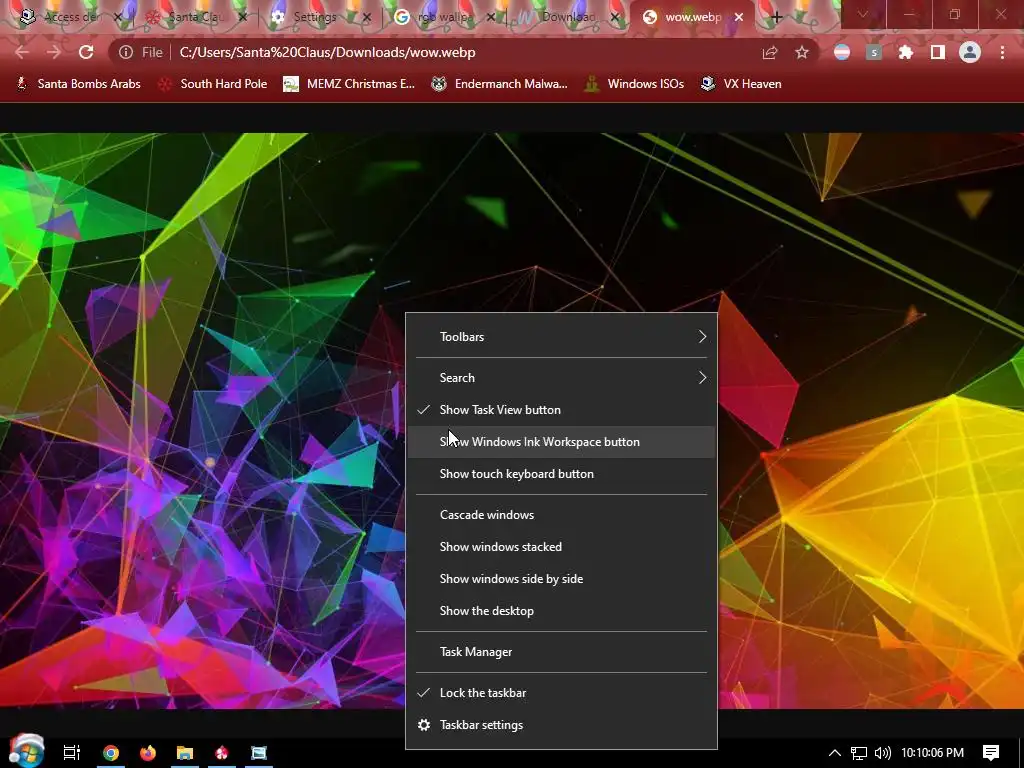Viewport: 1024px width, 768px height.
Task: Click the striped round extension icon
Action: [x=842, y=52]
